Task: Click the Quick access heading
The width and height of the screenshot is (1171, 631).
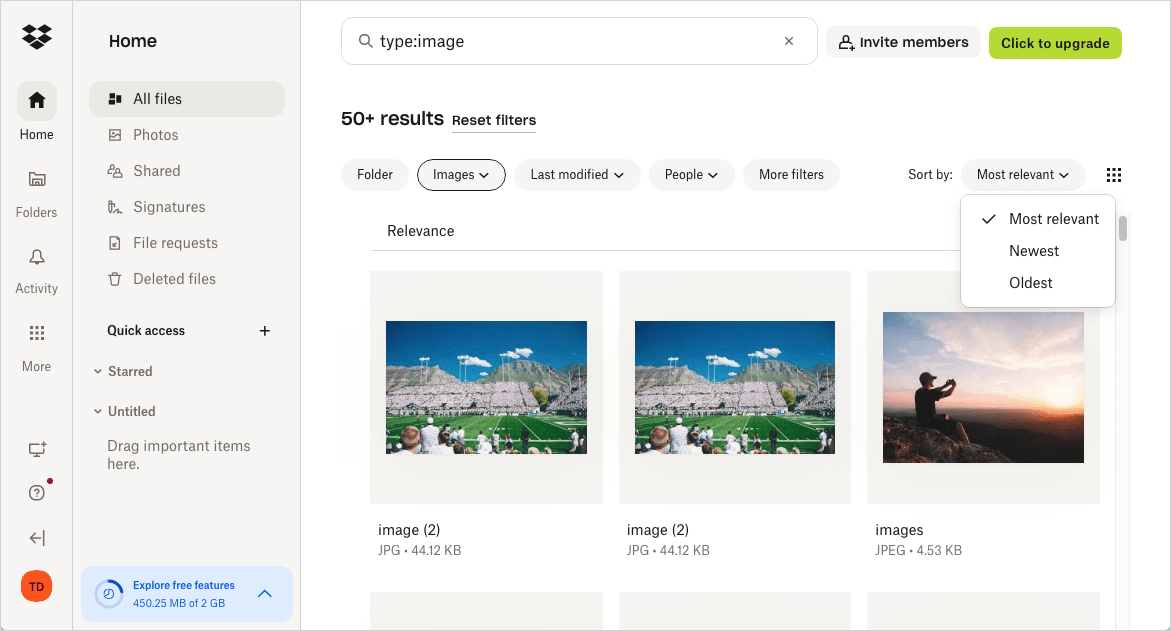Action: (x=146, y=331)
